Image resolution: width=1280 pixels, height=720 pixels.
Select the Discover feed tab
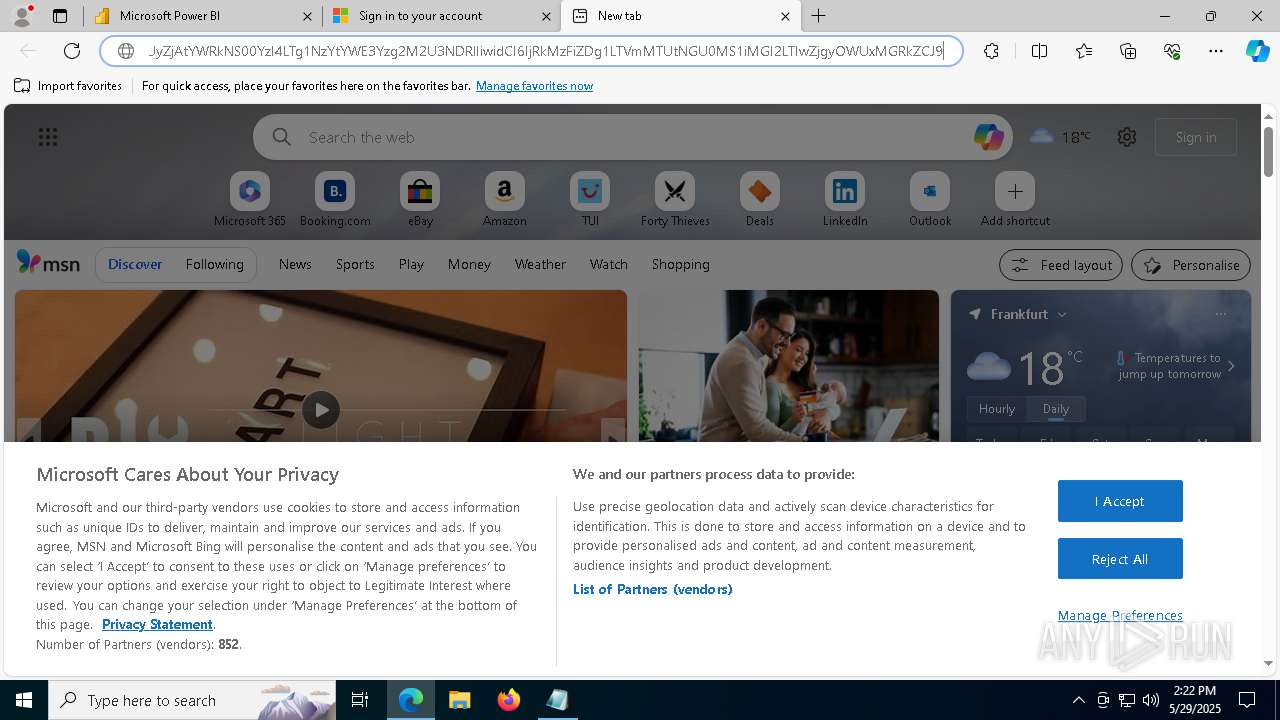point(135,264)
